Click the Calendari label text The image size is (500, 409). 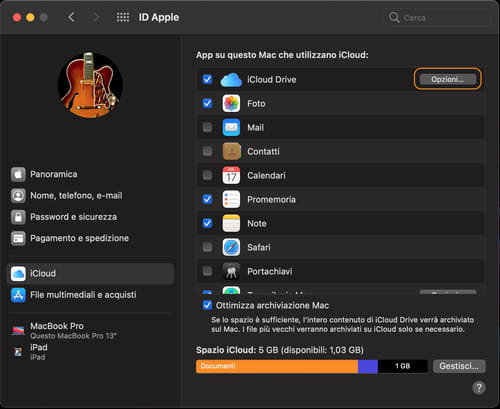pos(266,175)
